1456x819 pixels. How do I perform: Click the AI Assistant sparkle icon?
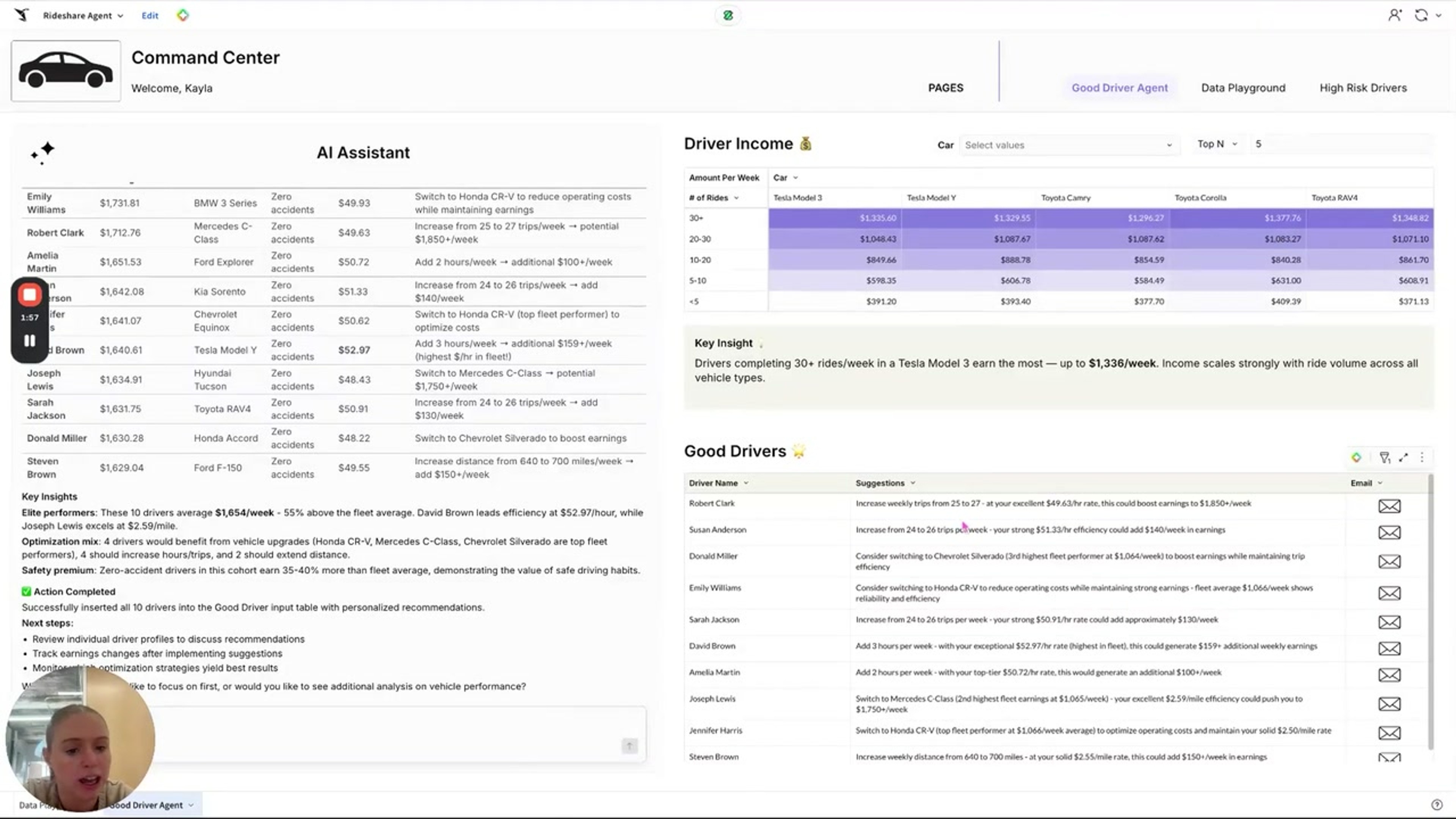click(x=43, y=152)
